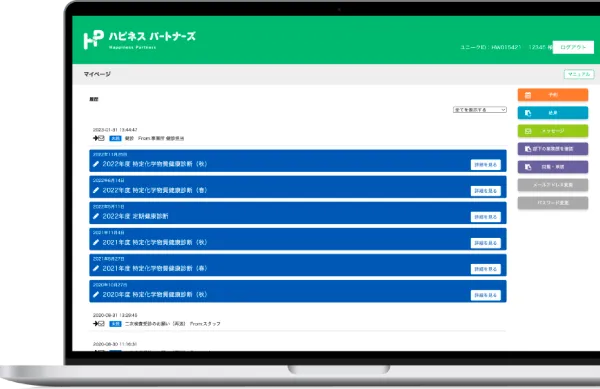Screen dimensions: 600x389
Task: Click the blue tag on 2023-01-31 message
Action: tap(115, 138)
